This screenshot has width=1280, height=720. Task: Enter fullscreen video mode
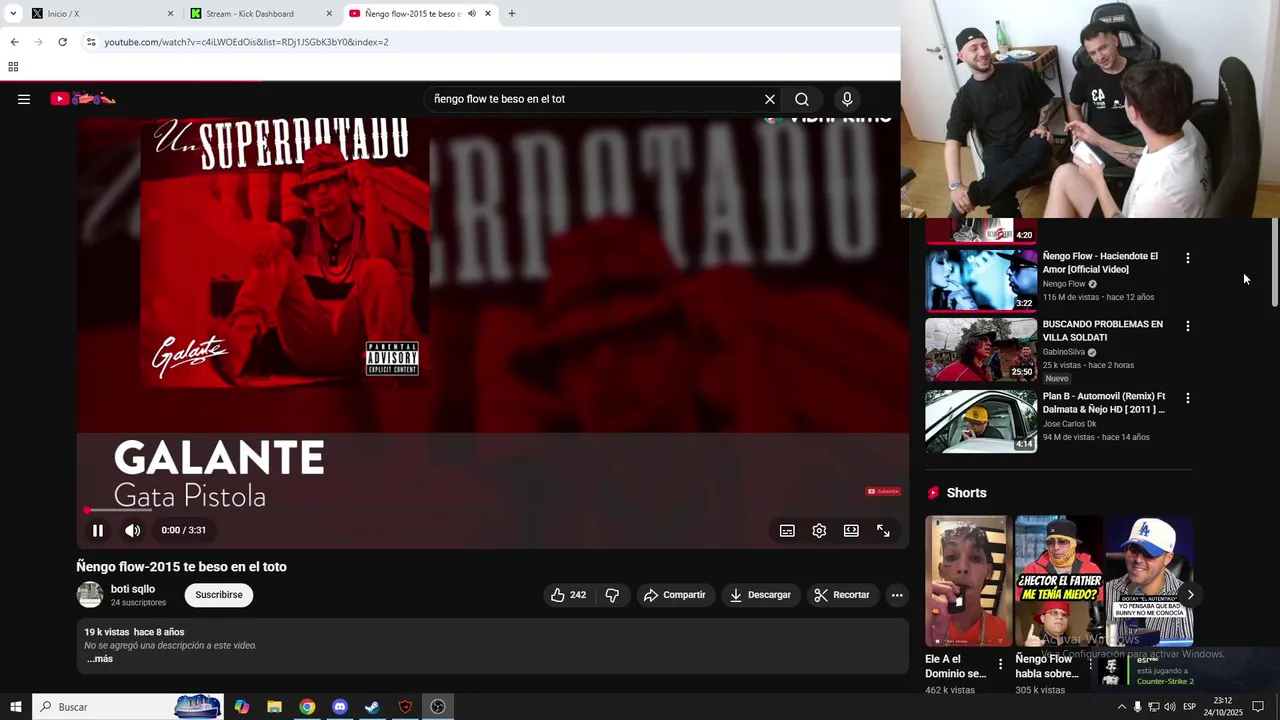883,531
